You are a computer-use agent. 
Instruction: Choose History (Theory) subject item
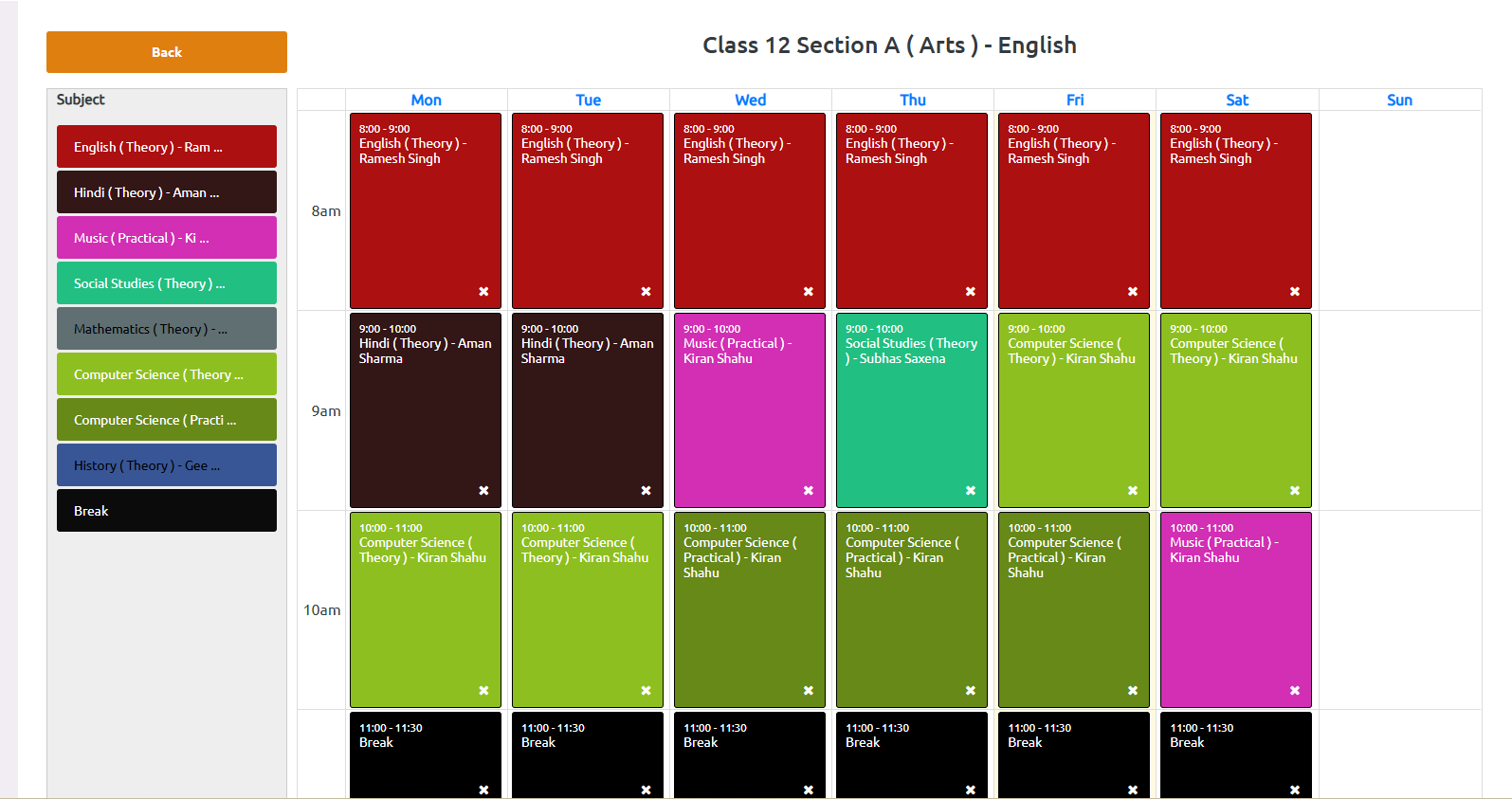pyautogui.click(x=167, y=465)
